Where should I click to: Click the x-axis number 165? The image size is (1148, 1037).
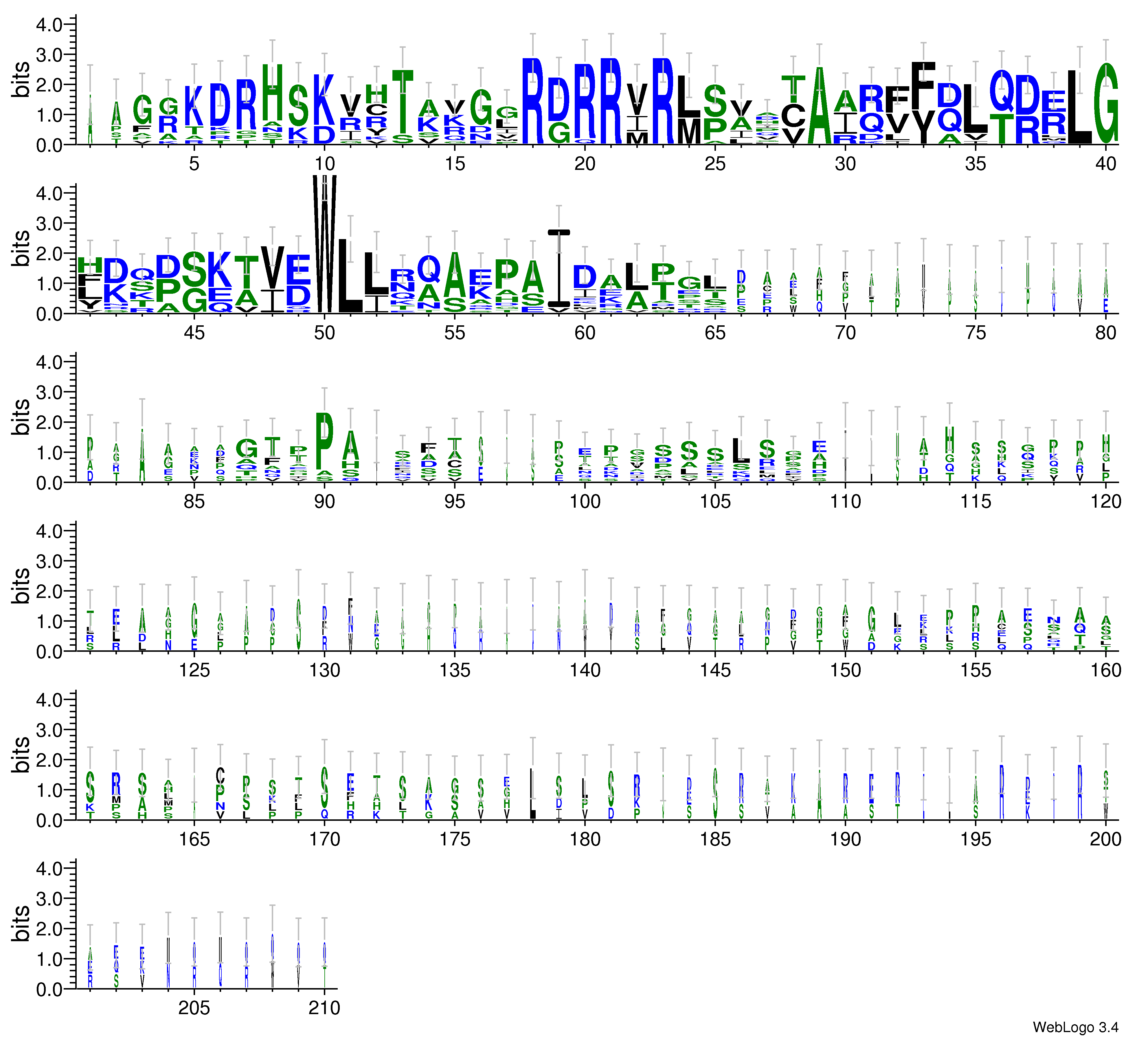point(194,839)
